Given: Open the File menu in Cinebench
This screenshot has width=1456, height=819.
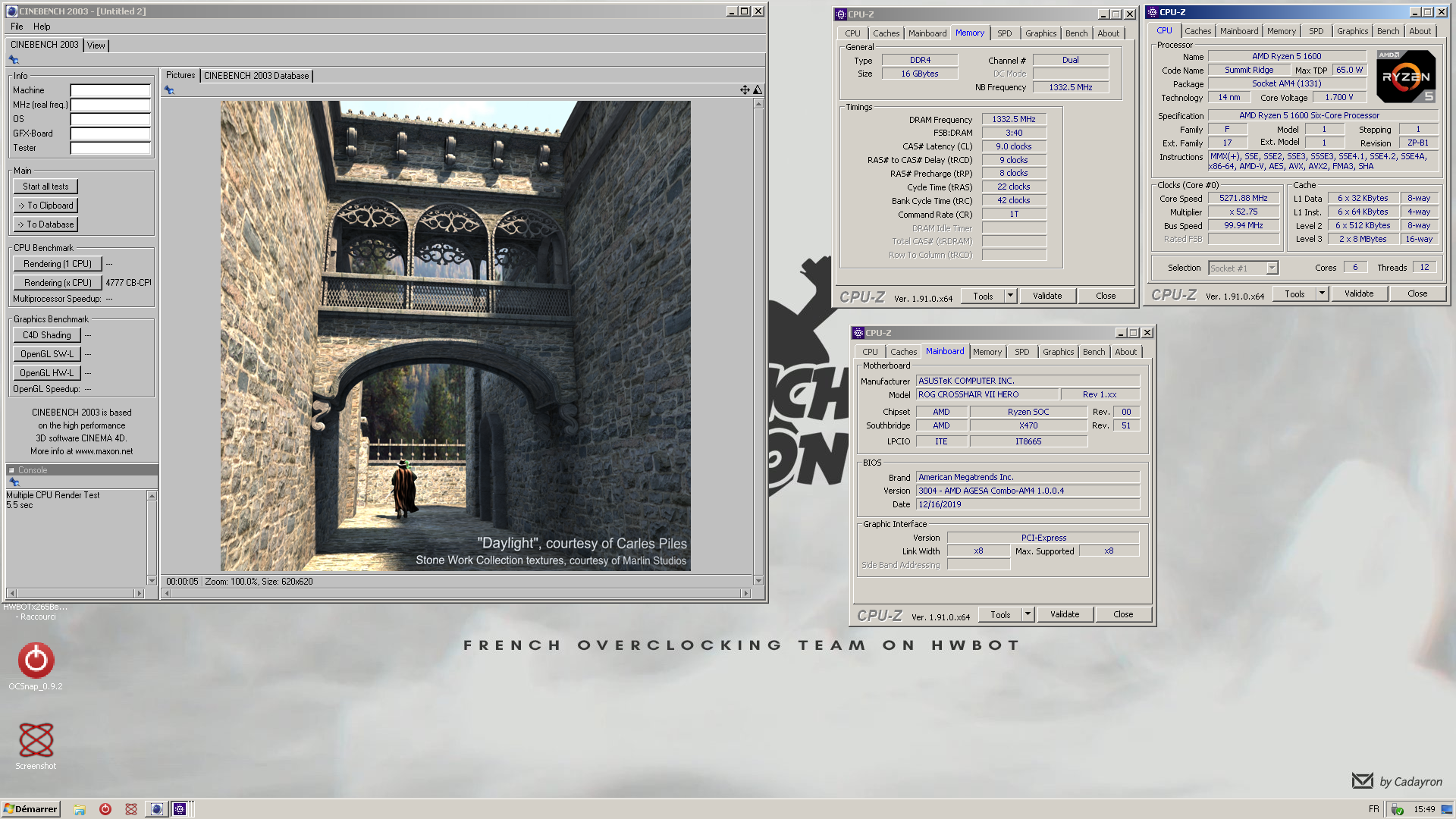Looking at the screenshot, I should 17,27.
